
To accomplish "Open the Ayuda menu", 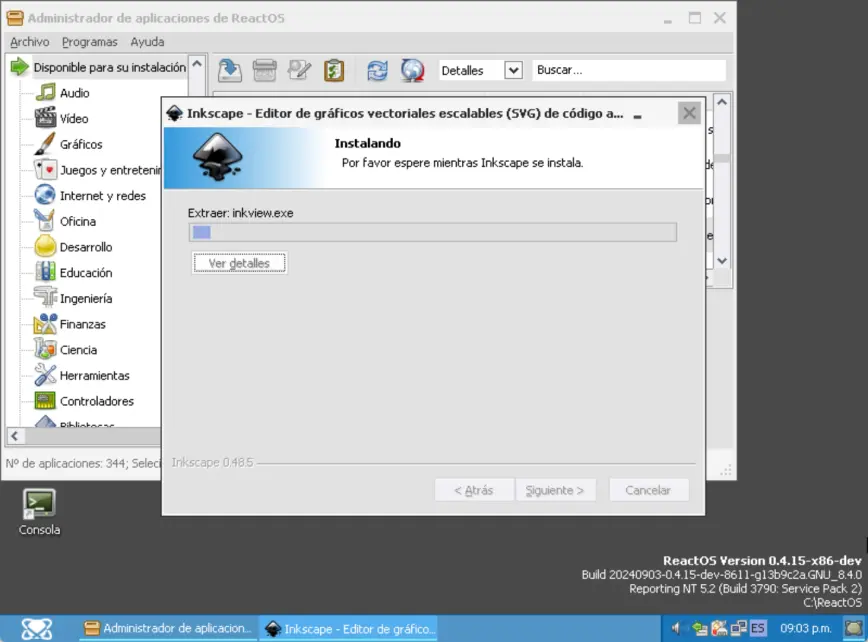I will pyautogui.click(x=147, y=42).
